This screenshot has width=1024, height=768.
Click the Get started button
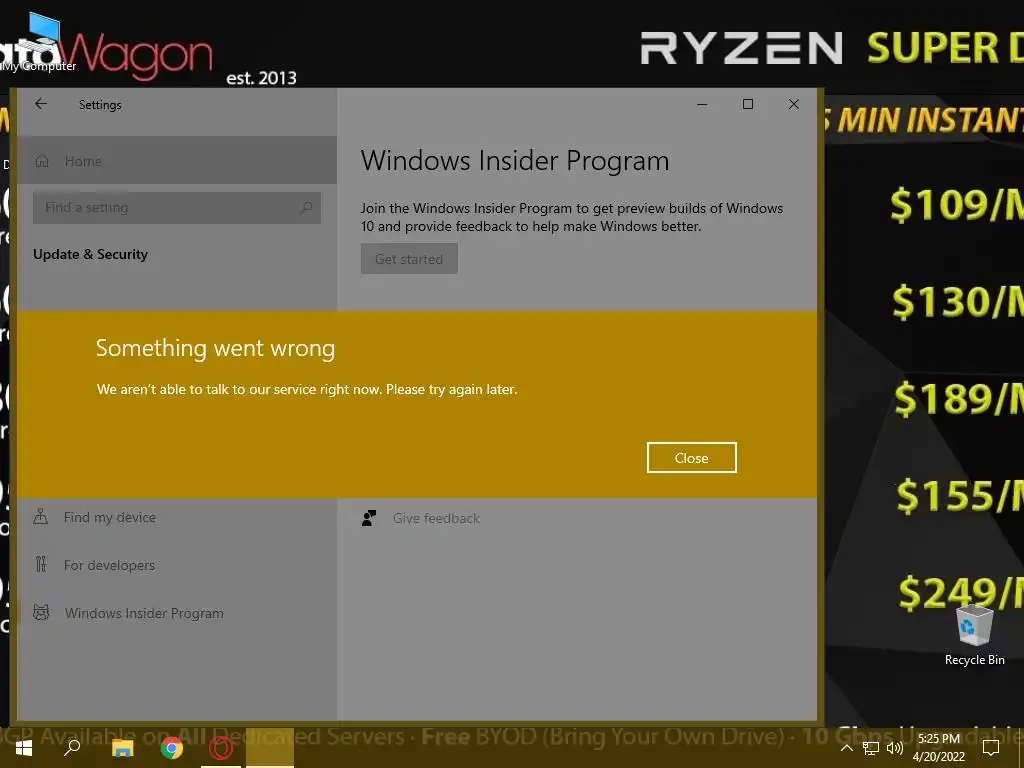(409, 259)
